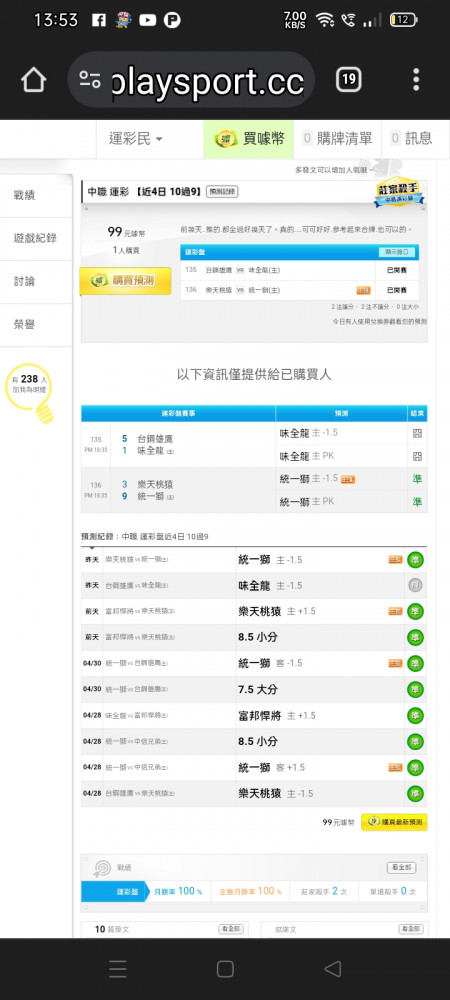Click orange tag on 樂天桃猿 主 +1.5 row
Screen dimensions: 450x1000
coord(395,612)
